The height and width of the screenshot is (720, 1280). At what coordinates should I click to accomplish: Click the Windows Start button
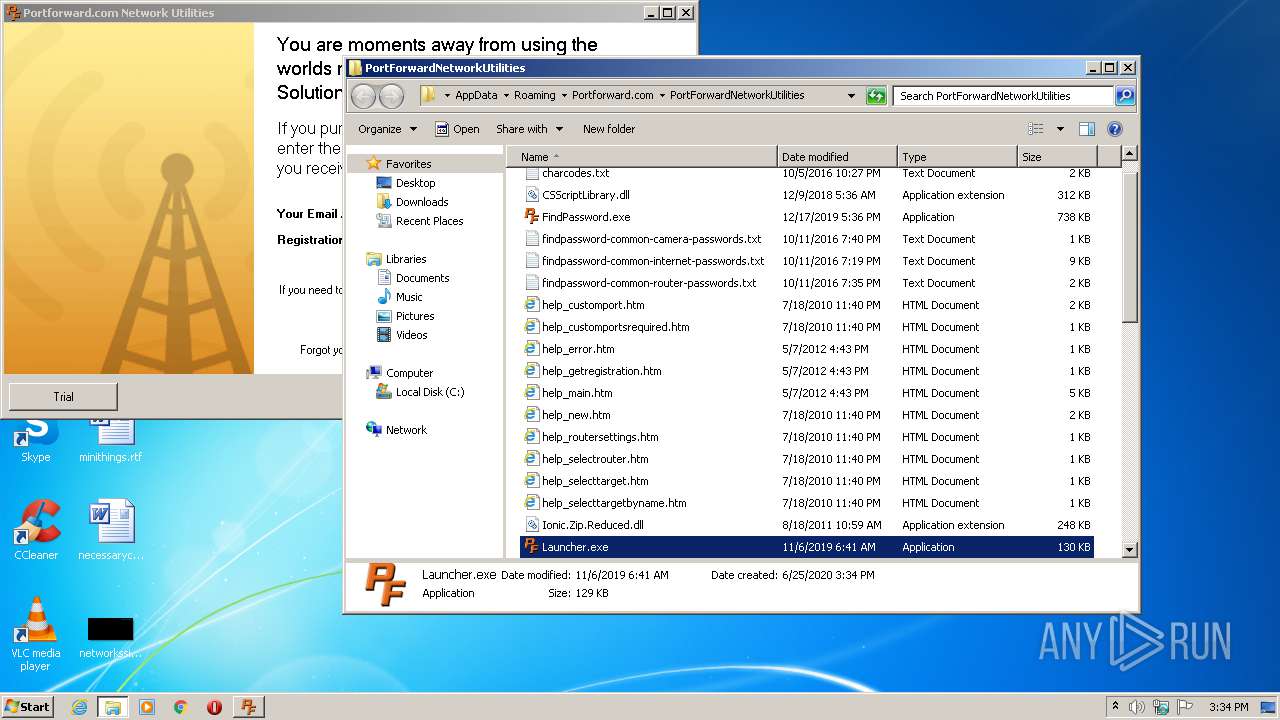(x=28, y=707)
